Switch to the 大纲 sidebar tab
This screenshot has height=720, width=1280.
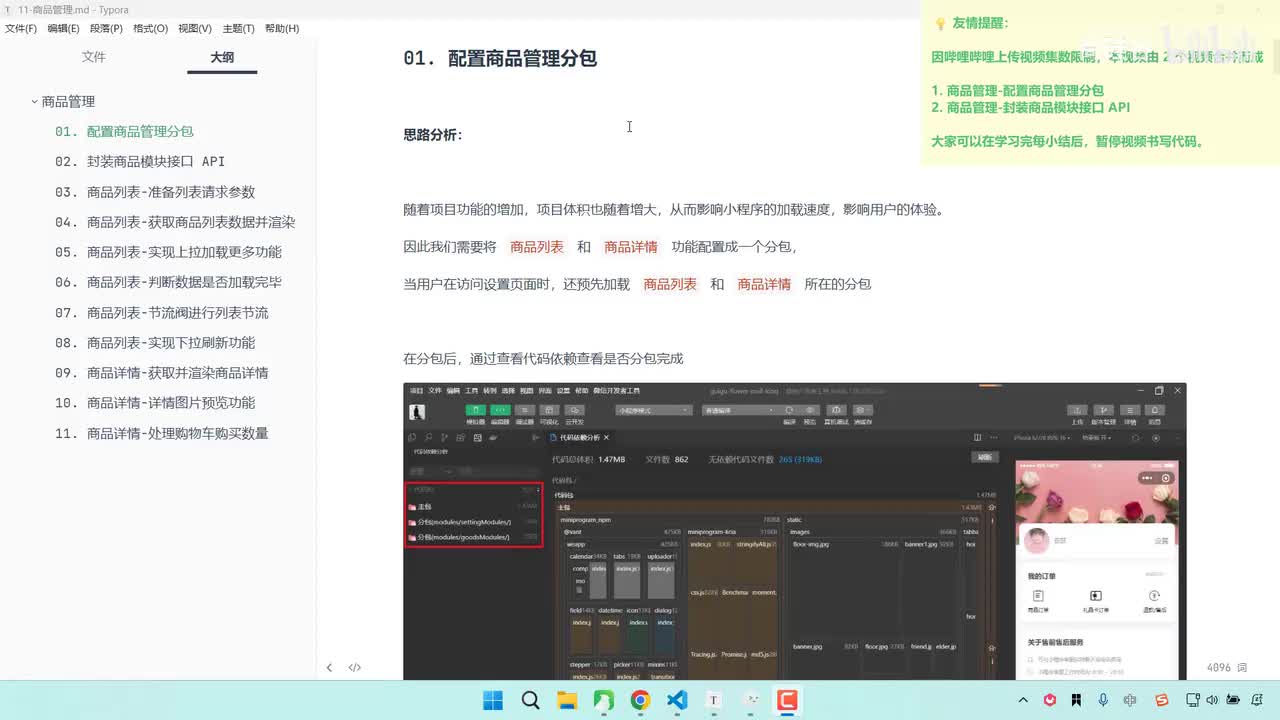pyautogui.click(x=222, y=57)
